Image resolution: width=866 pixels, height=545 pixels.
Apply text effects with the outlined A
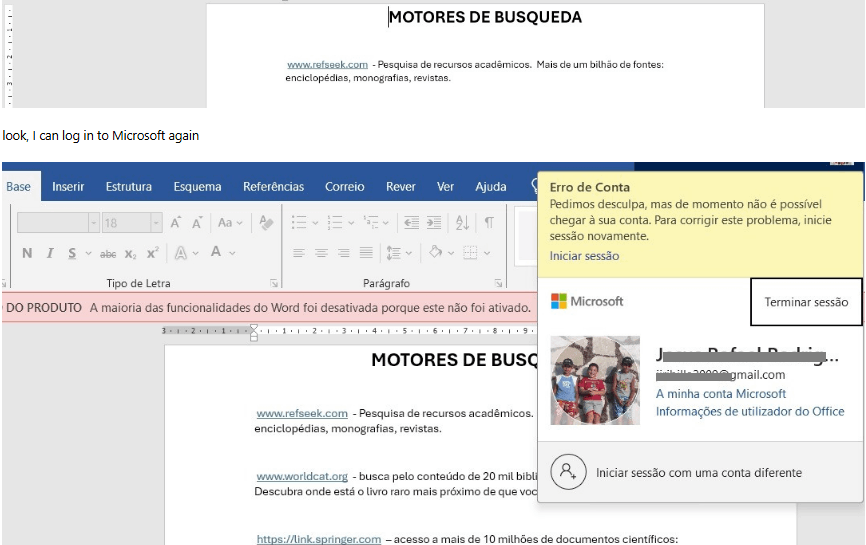click(181, 253)
